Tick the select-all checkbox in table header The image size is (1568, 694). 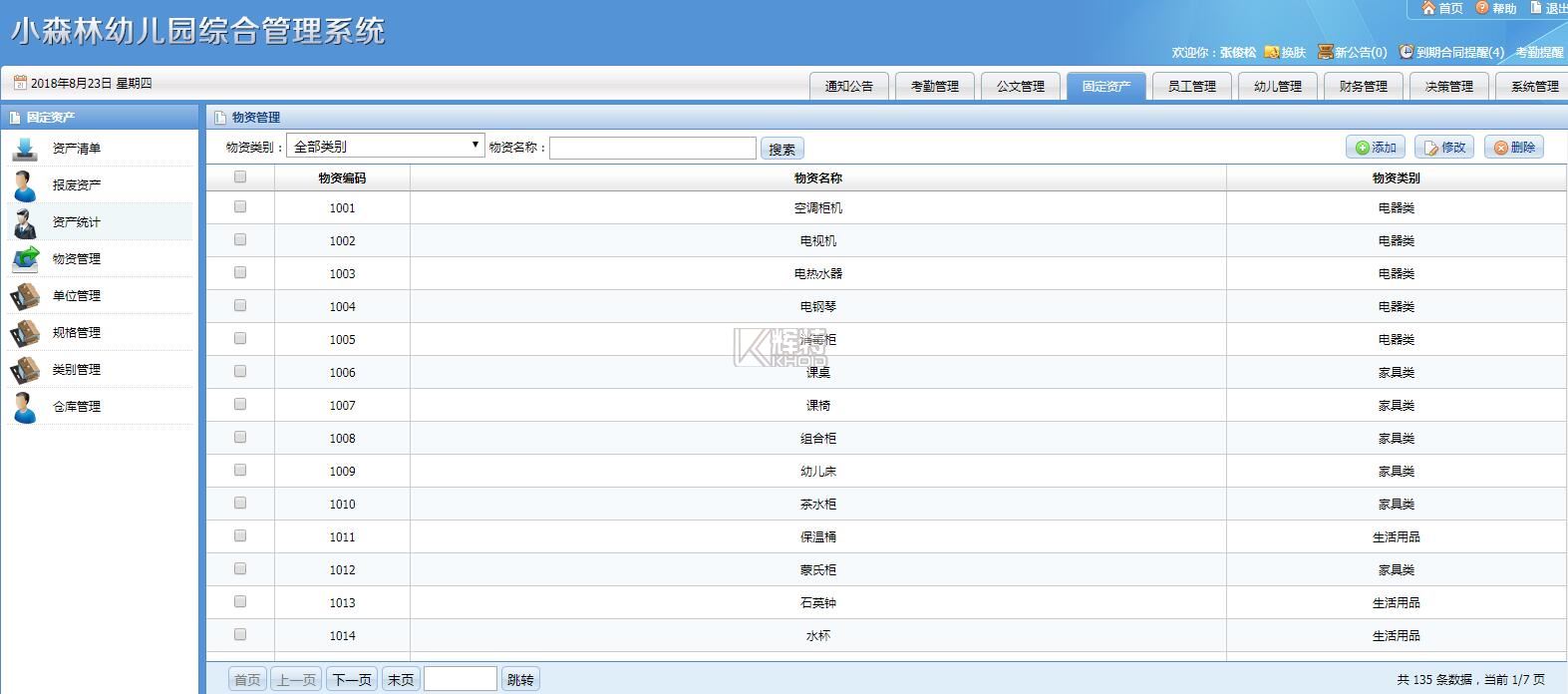coord(240,177)
